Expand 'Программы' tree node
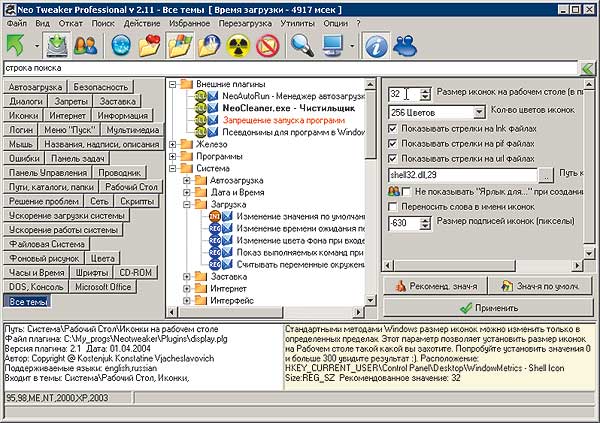 [173, 156]
